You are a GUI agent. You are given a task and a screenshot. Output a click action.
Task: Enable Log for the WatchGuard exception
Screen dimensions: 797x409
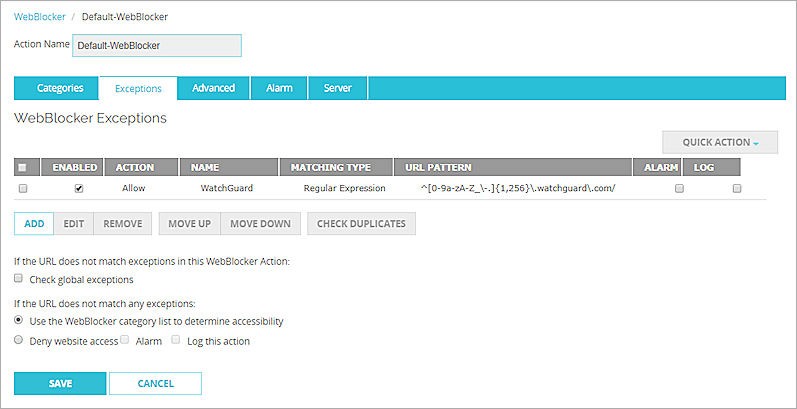tap(737, 188)
